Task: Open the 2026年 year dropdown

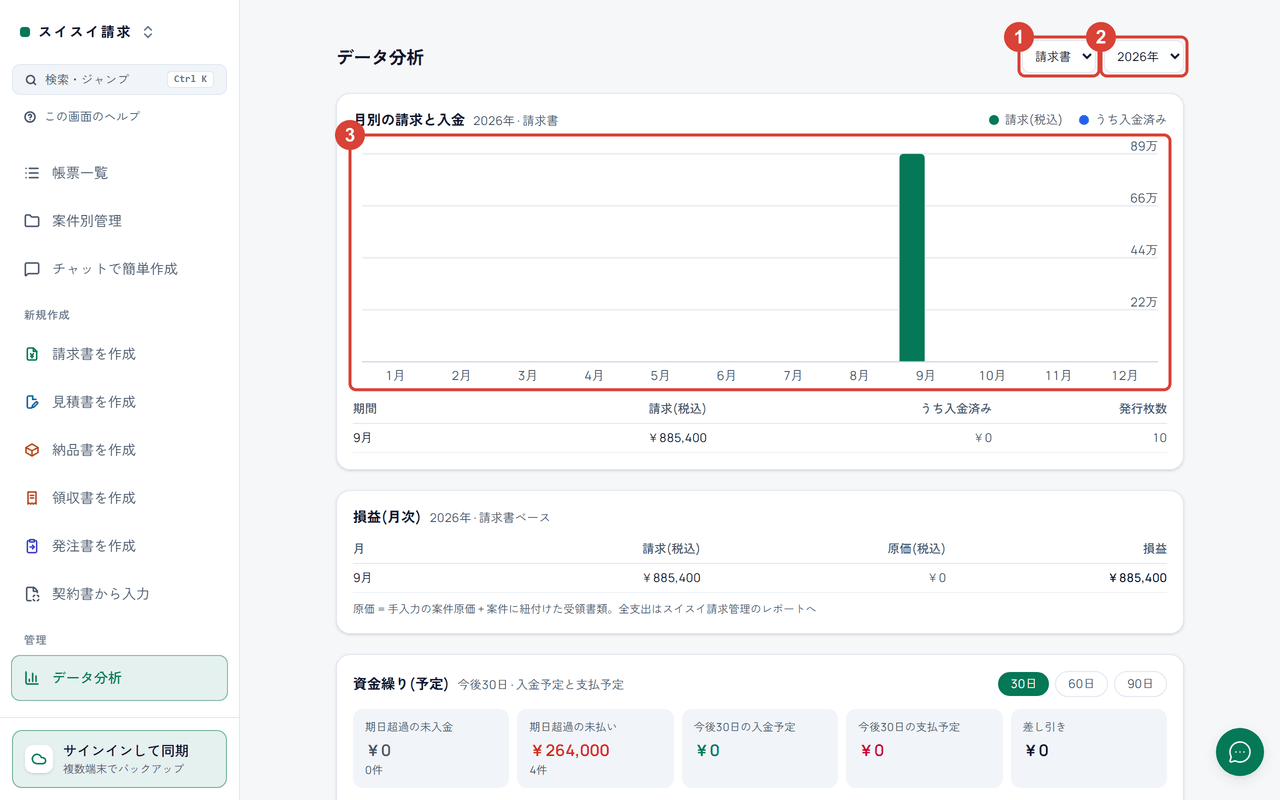Action: [1145, 57]
